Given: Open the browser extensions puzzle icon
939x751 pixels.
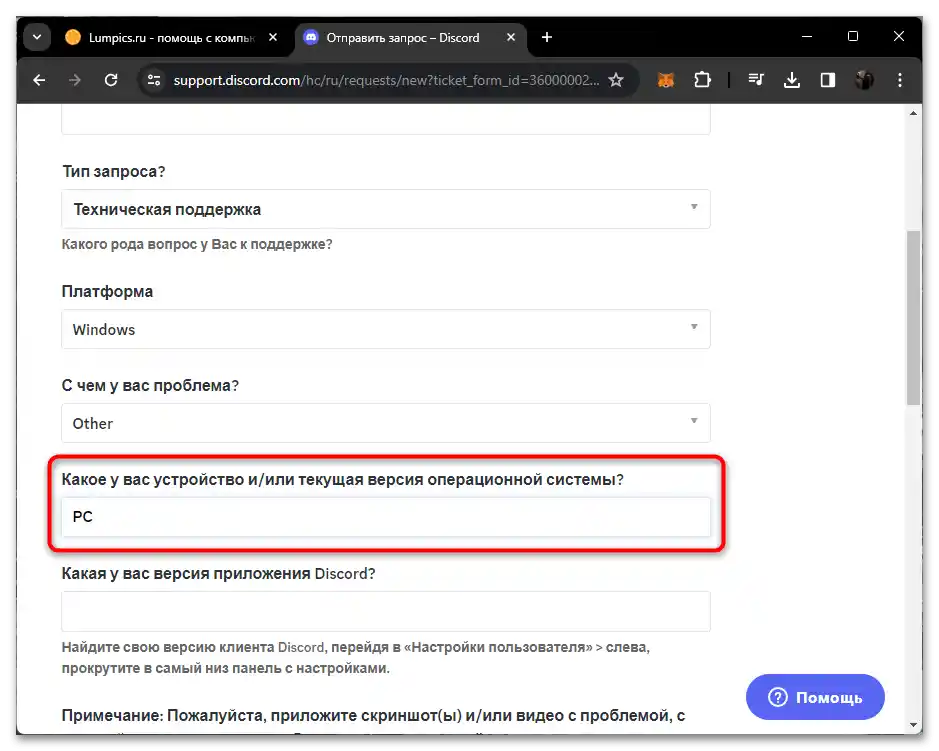Looking at the screenshot, I should pyautogui.click(x=702, y=80).
